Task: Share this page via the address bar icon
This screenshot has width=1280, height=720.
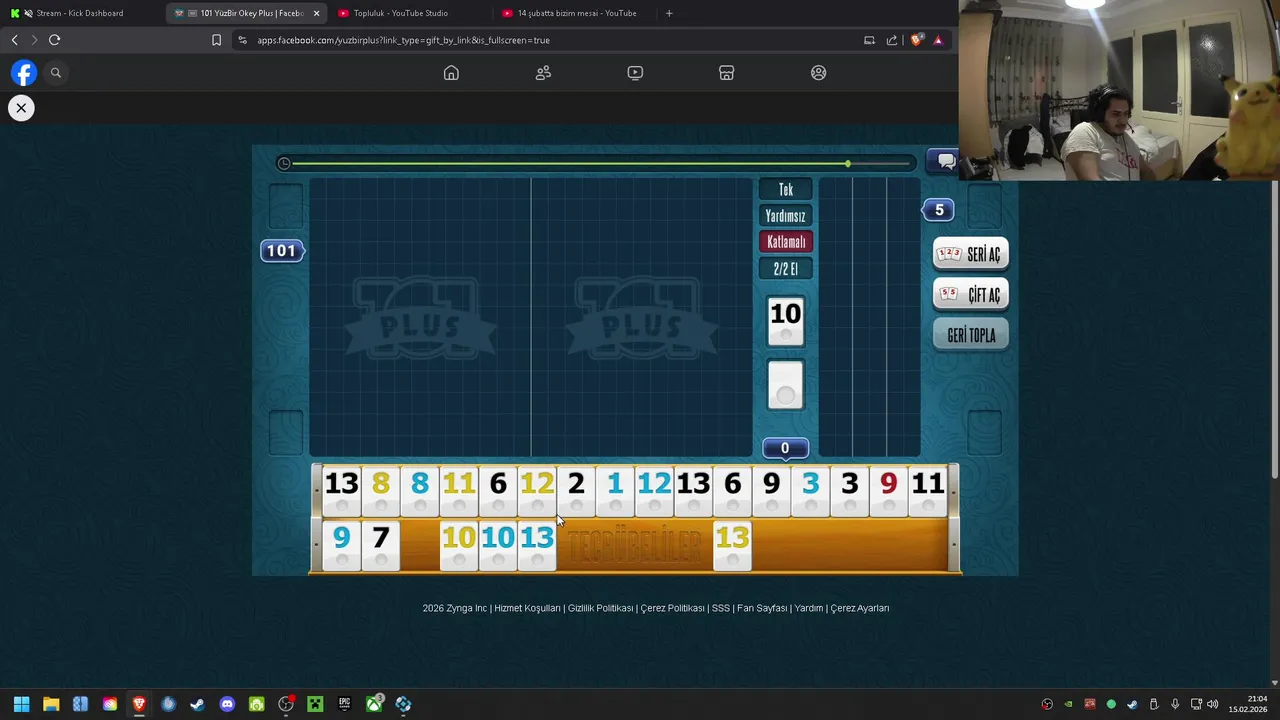Action: click(x=892, y=40)
